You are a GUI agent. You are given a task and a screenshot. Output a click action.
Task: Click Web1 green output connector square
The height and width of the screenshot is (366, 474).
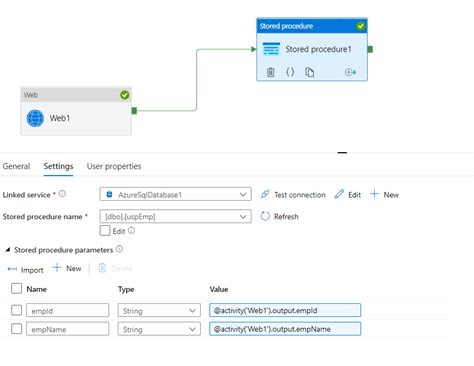coord(134,111)
